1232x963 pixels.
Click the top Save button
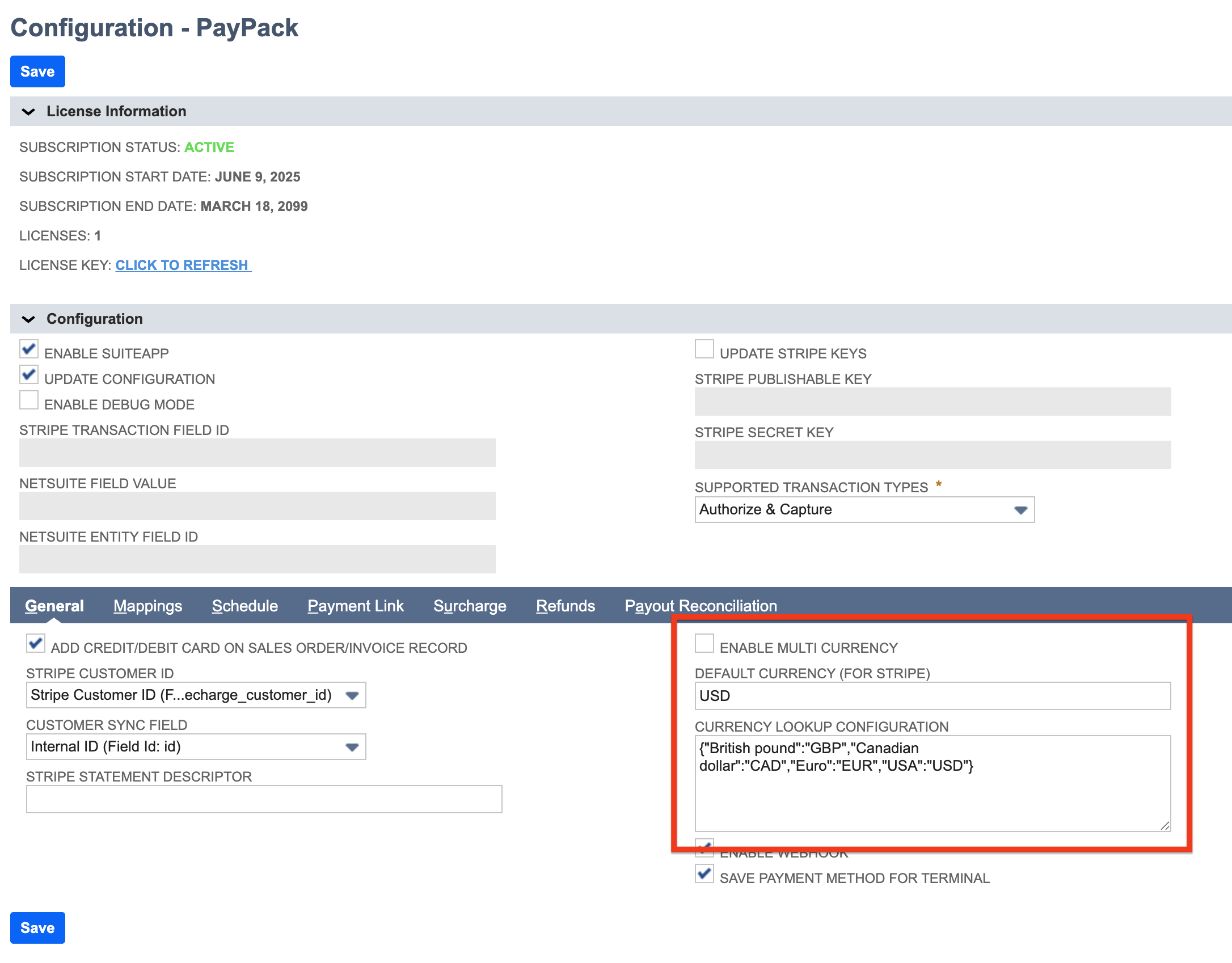(37, 71)
